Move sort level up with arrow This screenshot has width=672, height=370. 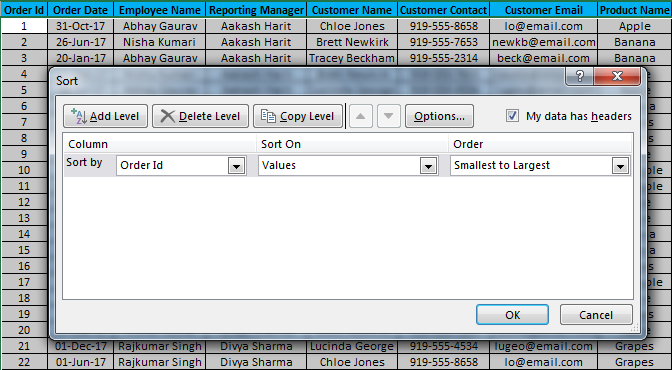tap(360, 116)
